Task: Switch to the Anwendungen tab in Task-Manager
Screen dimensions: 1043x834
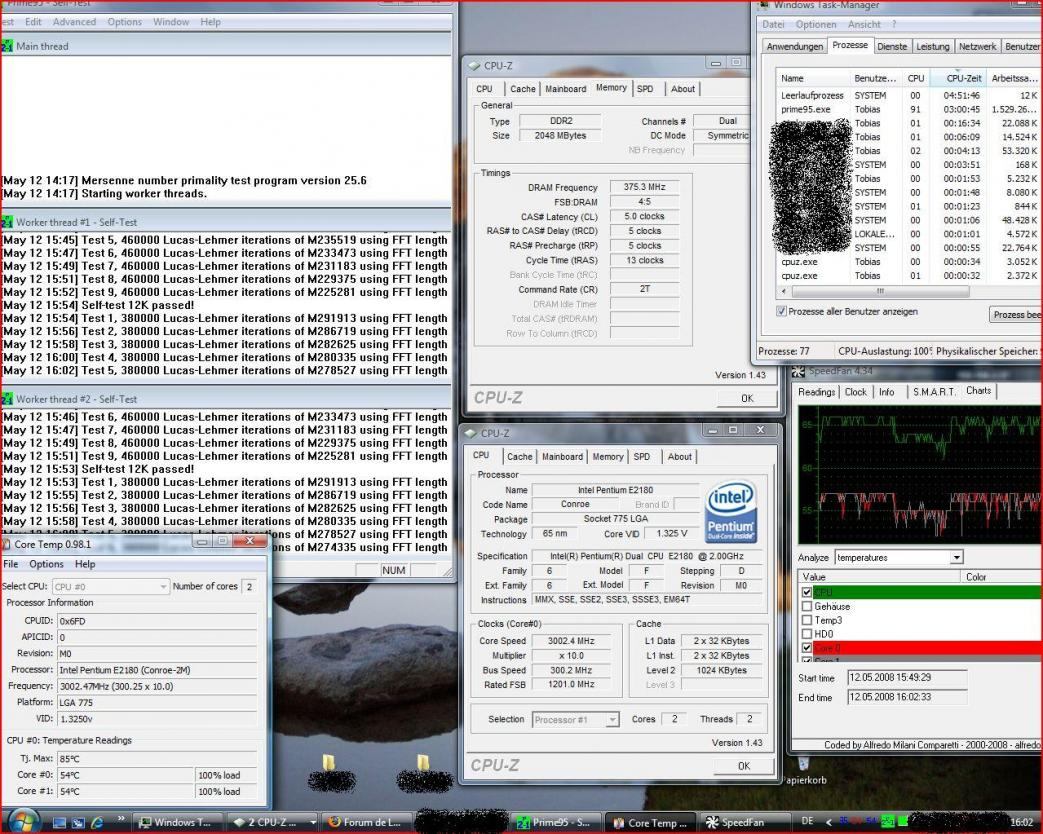Action: tap(794, 46)
